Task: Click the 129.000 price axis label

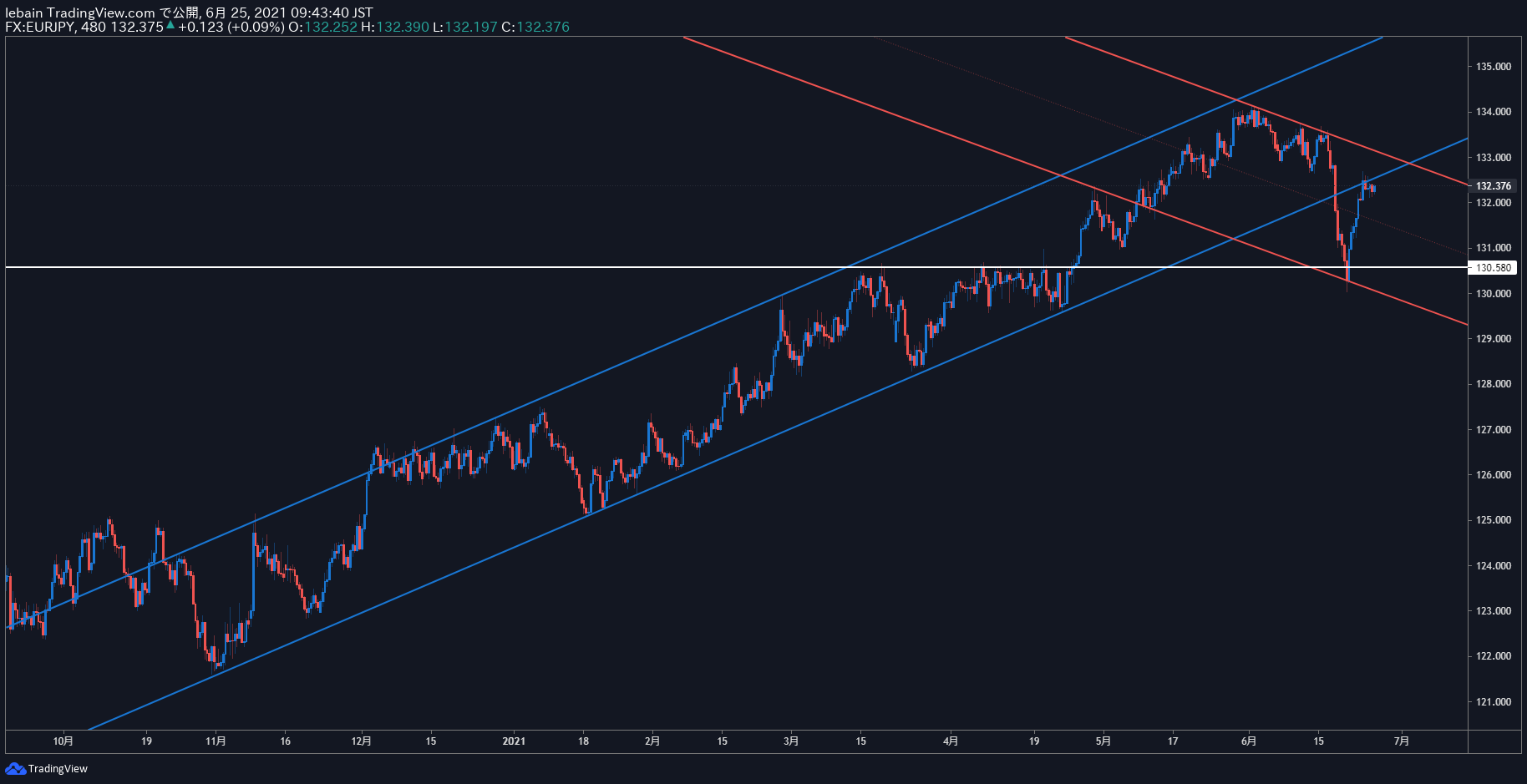Action: (1493, 339)
